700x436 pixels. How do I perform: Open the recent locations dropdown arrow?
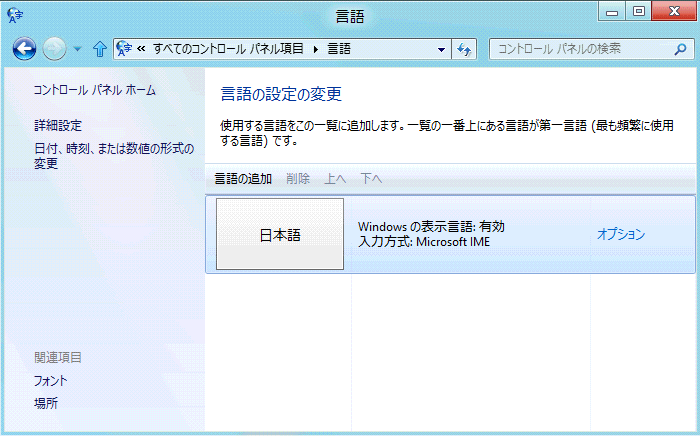pos(77,49)
